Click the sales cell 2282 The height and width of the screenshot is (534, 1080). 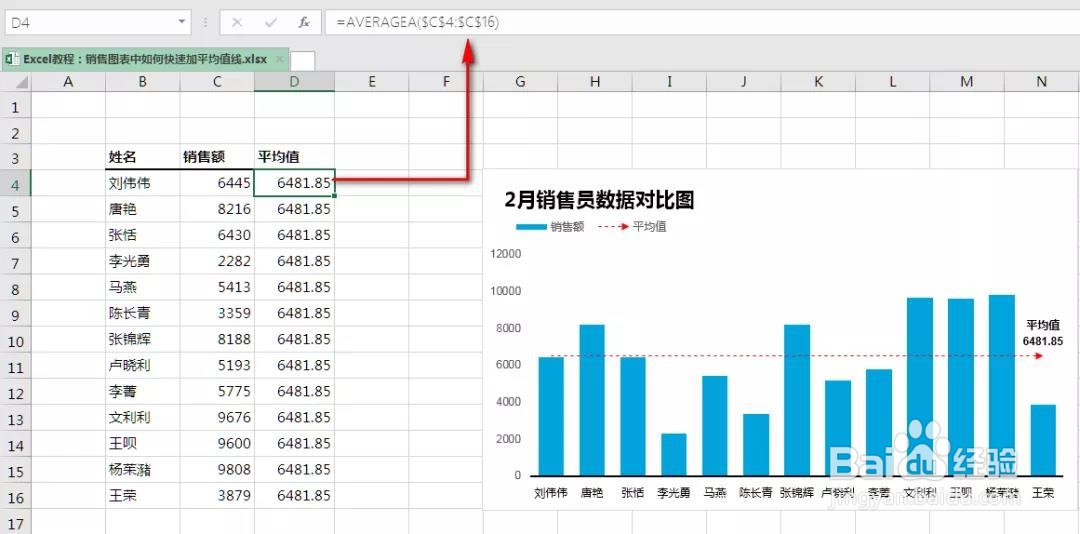(217, 261)
